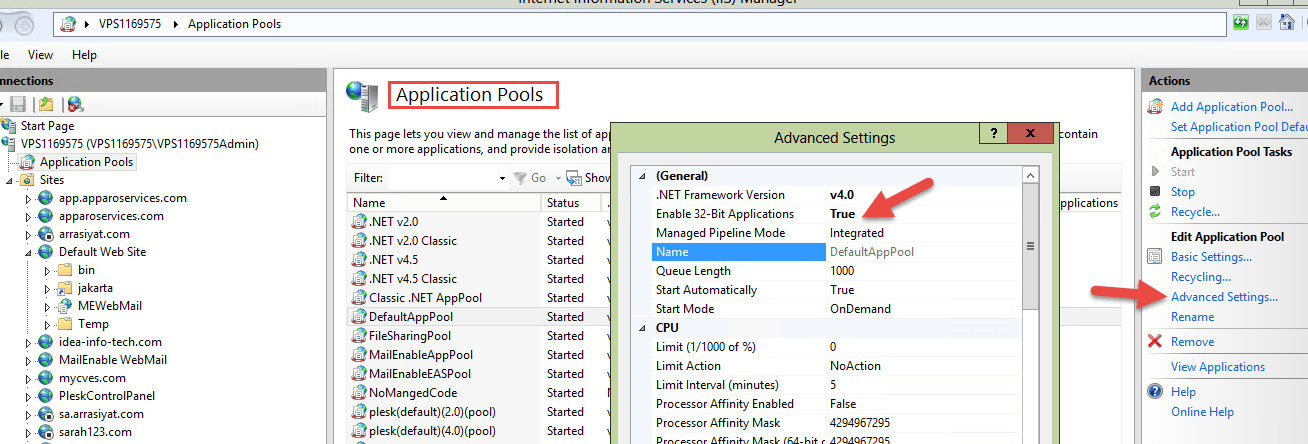
Task: Click Recycling link in Actions
Action: pyautogui.click(x=1201, y=277)
